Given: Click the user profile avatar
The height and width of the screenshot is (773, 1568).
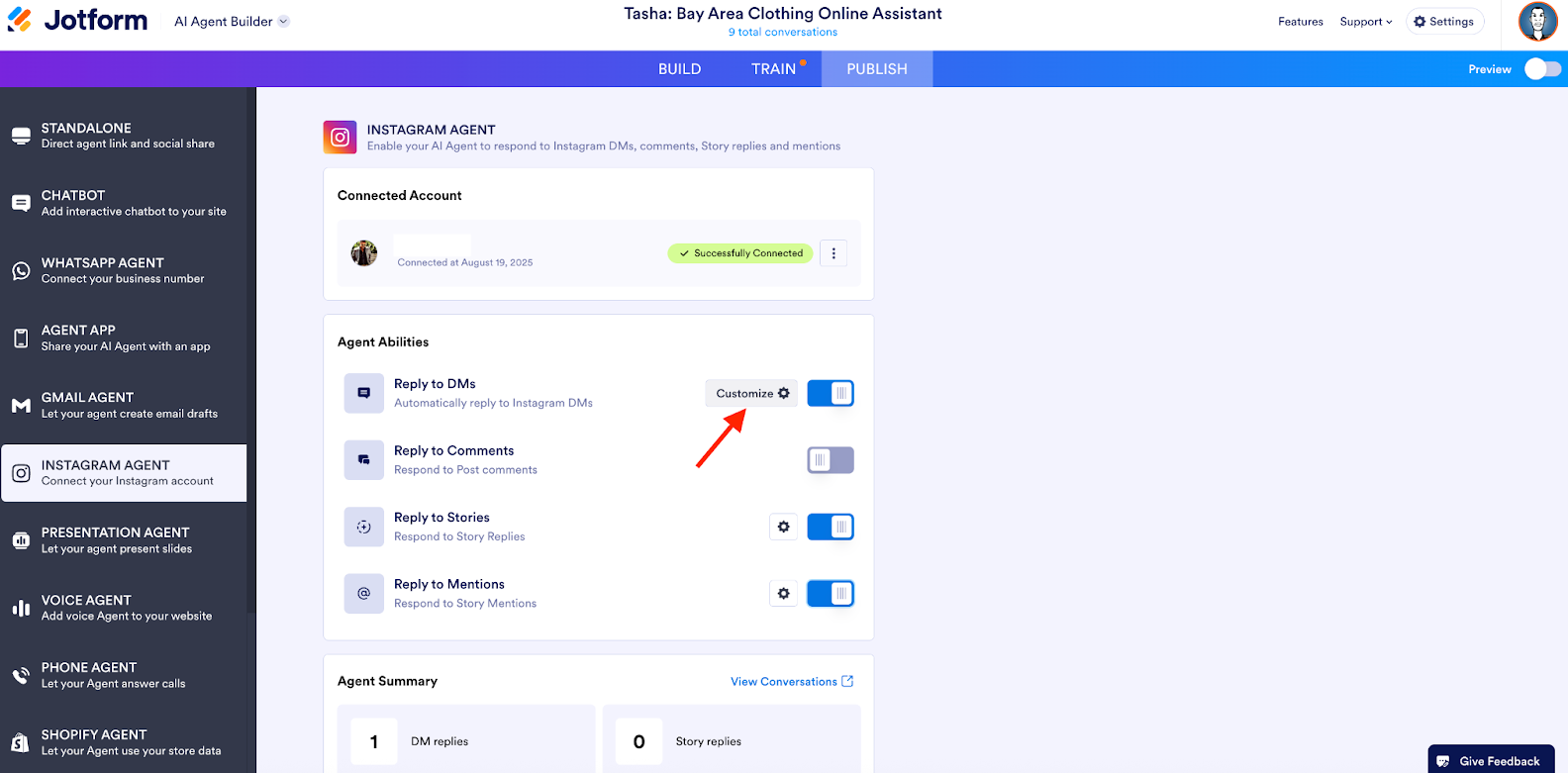Looking at the screenshot, I should (1537, 22).
